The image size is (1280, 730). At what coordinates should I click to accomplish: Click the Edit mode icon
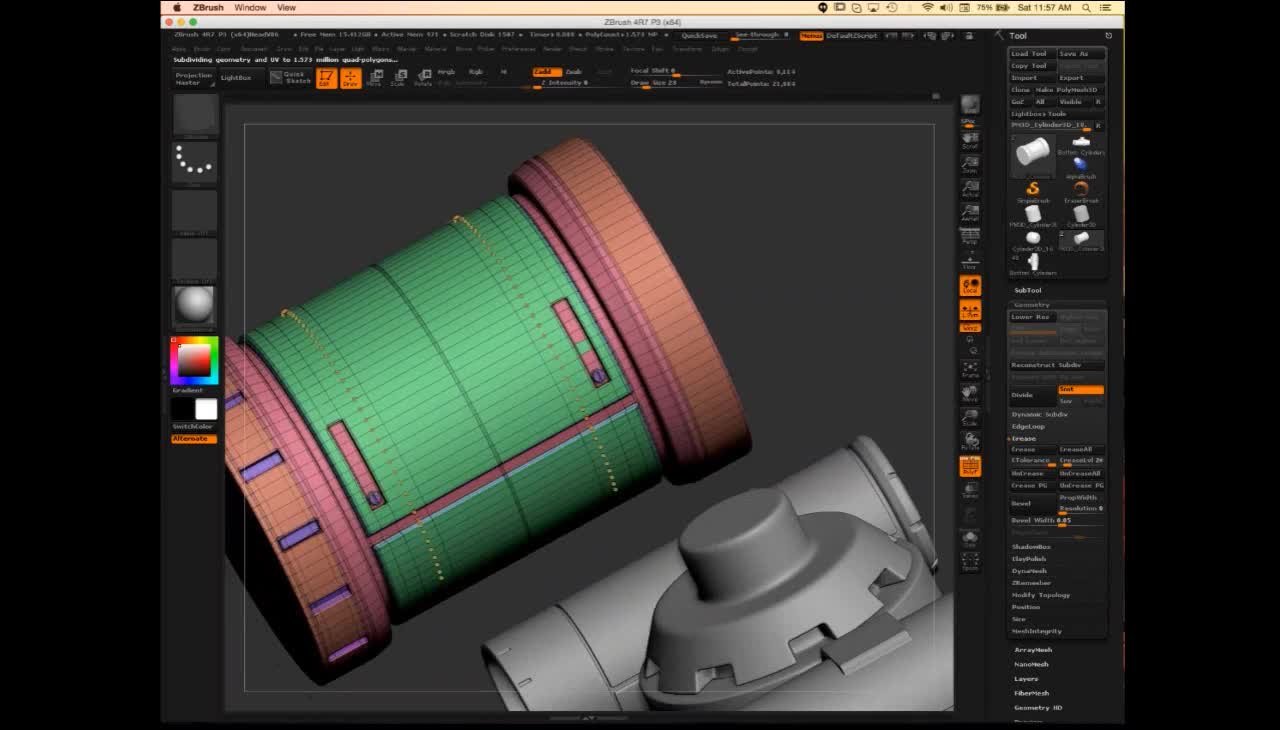[x=326, y=78]
